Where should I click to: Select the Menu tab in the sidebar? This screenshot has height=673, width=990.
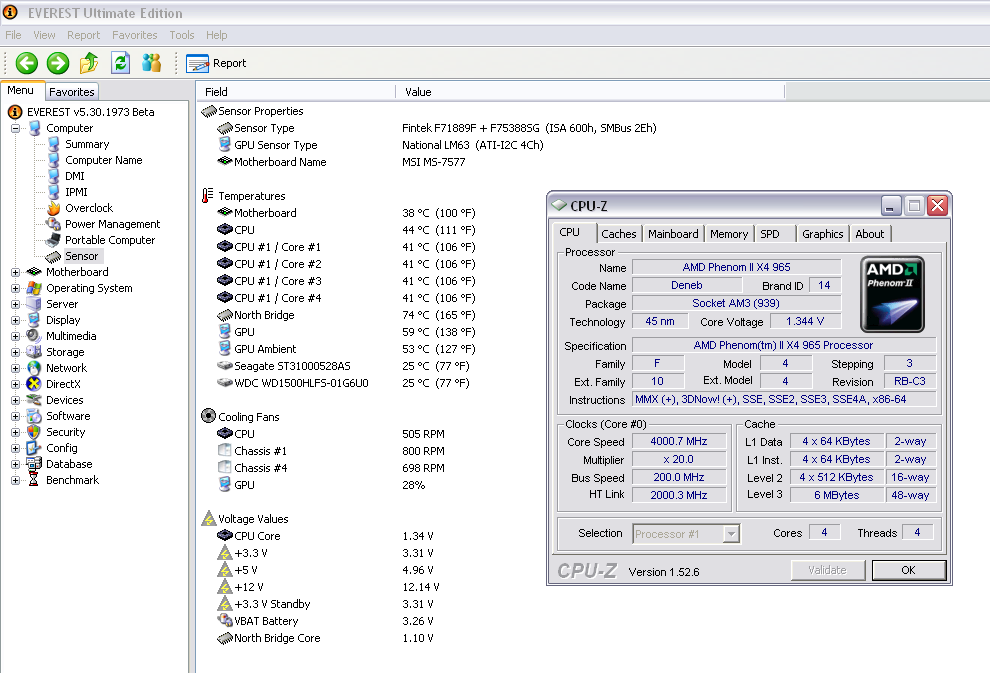(x=21, y=91)
